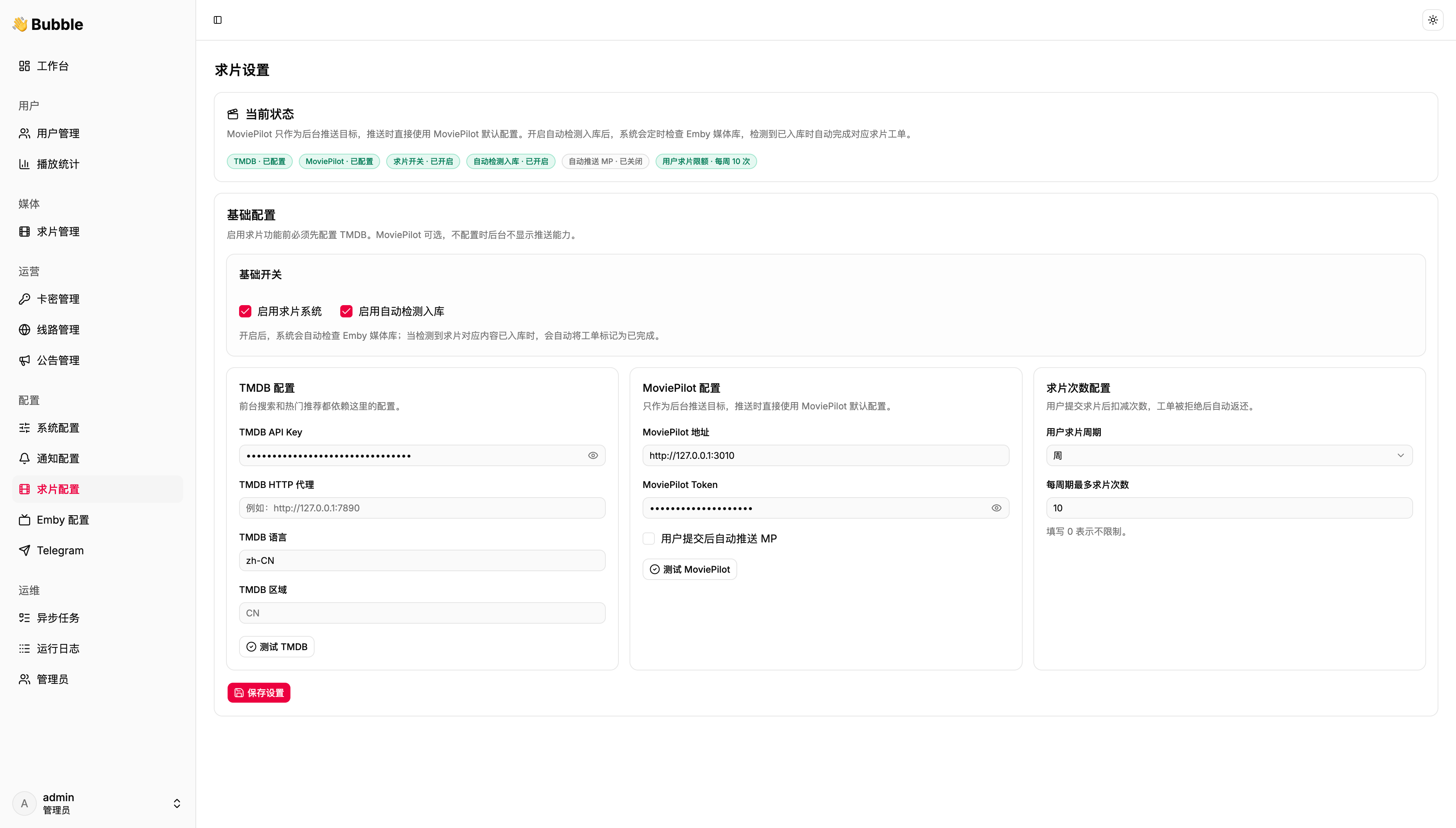Toggle the sidebar collapse icon
The height and width of the screenshot is (828, 1456).
click(218, 20)
